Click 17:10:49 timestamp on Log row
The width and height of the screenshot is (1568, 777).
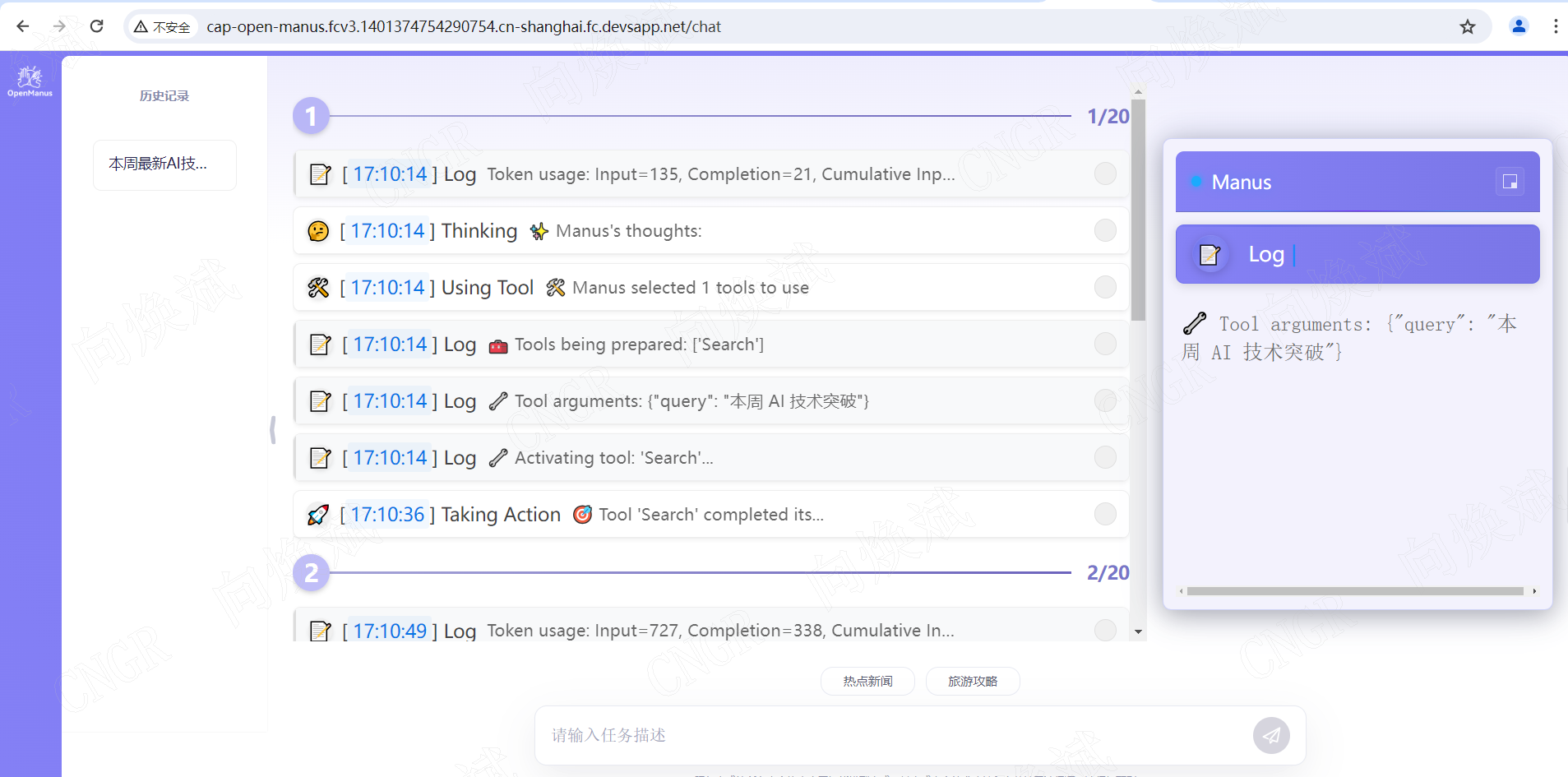coord(390,631)
